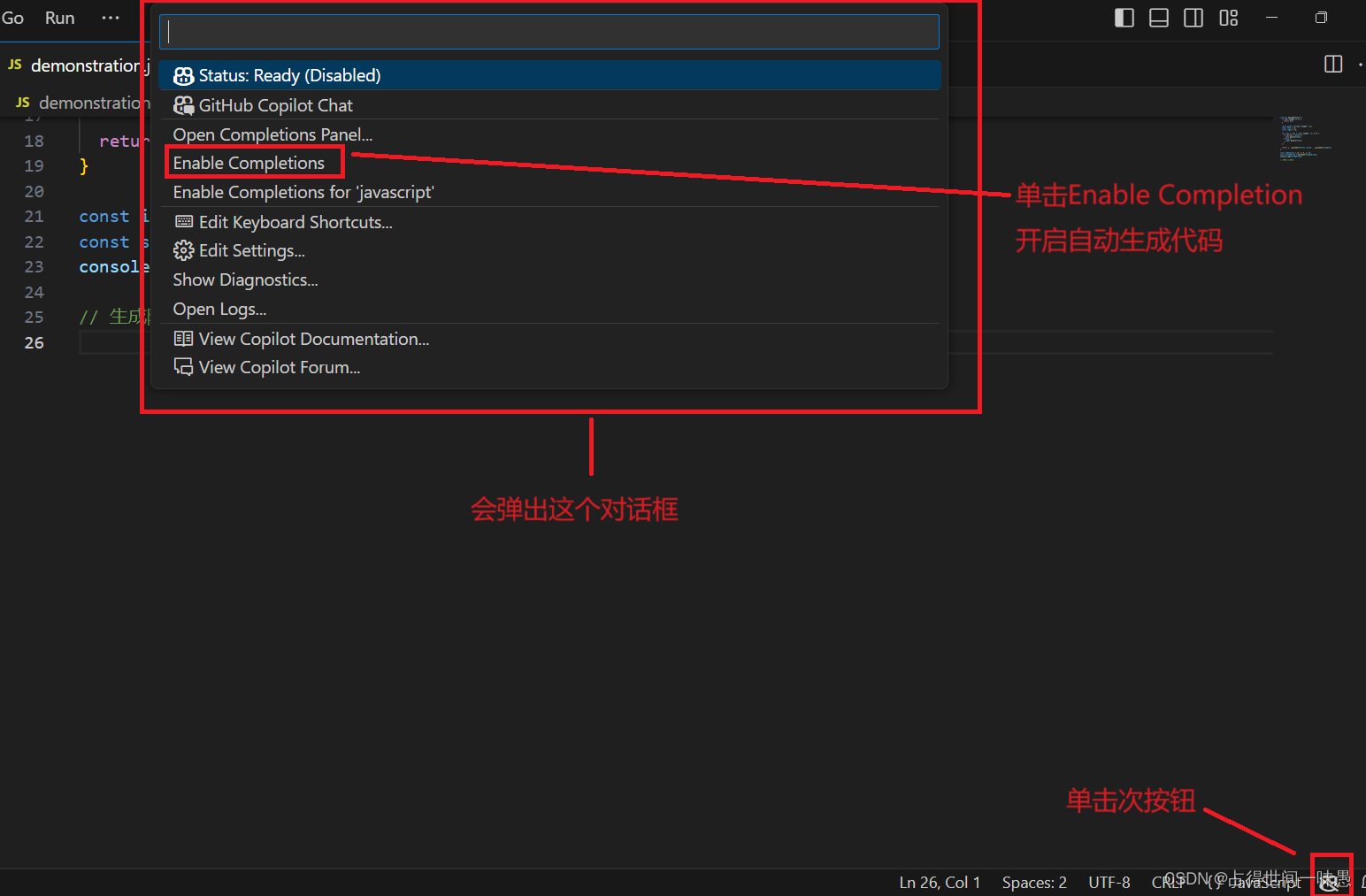Open the Customize Layout icon
The width and height of the screenshot is (1366, 896).
[1229, 18]
